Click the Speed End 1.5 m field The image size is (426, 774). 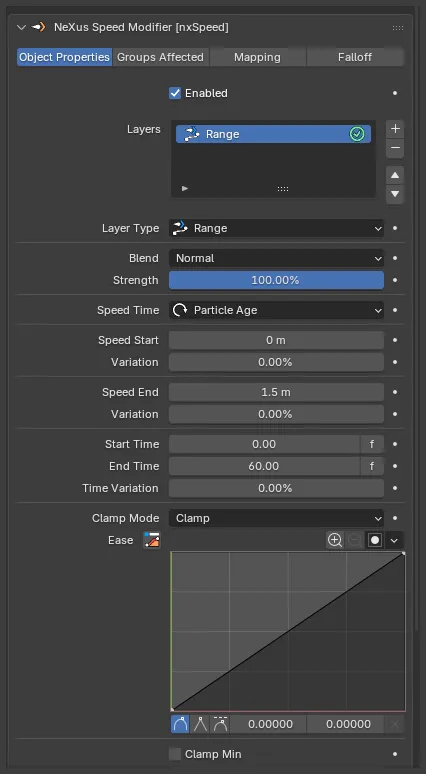pyautogui.click(x=276, y=392)
